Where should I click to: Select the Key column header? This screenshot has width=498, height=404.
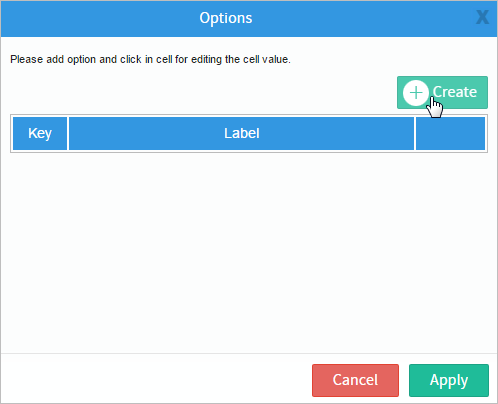40,133
